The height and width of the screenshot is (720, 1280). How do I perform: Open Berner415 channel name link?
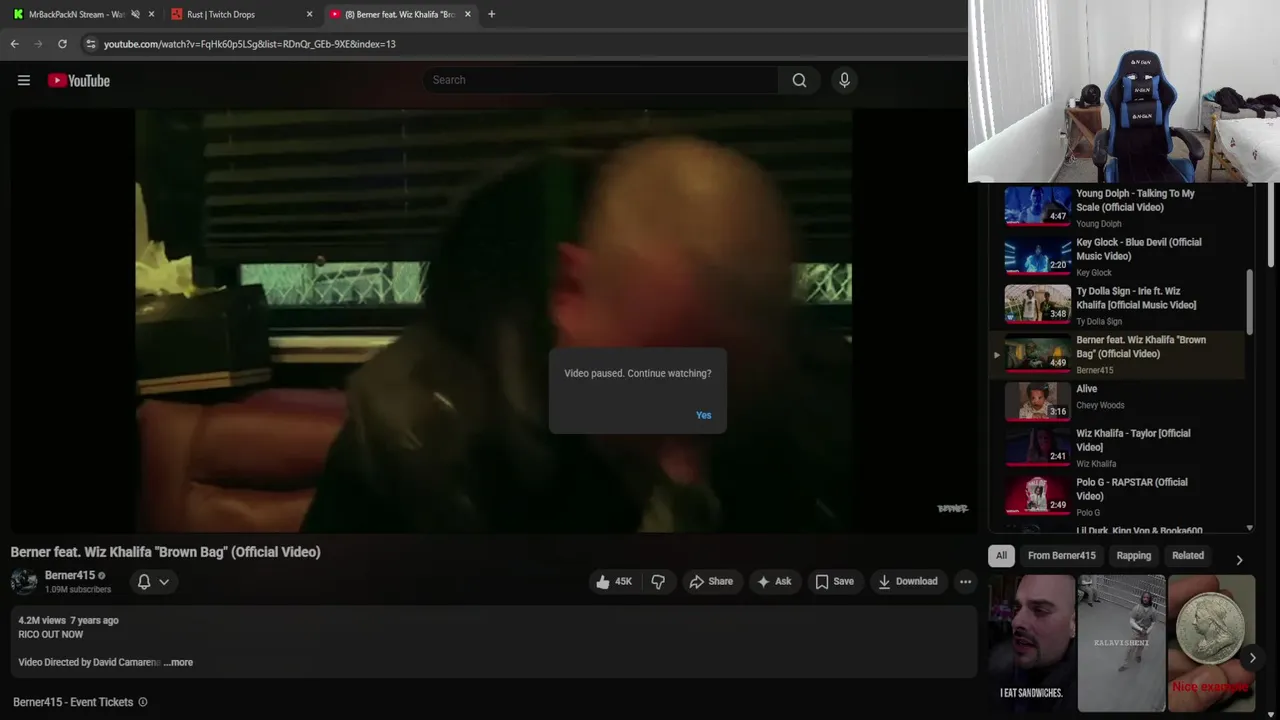click(x=70, y=575)
